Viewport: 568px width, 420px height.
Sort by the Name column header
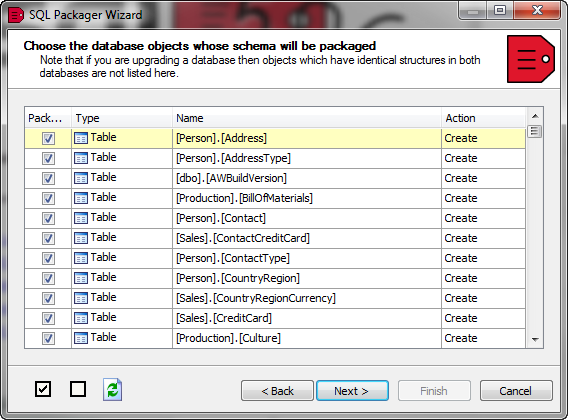coord(307,118)
